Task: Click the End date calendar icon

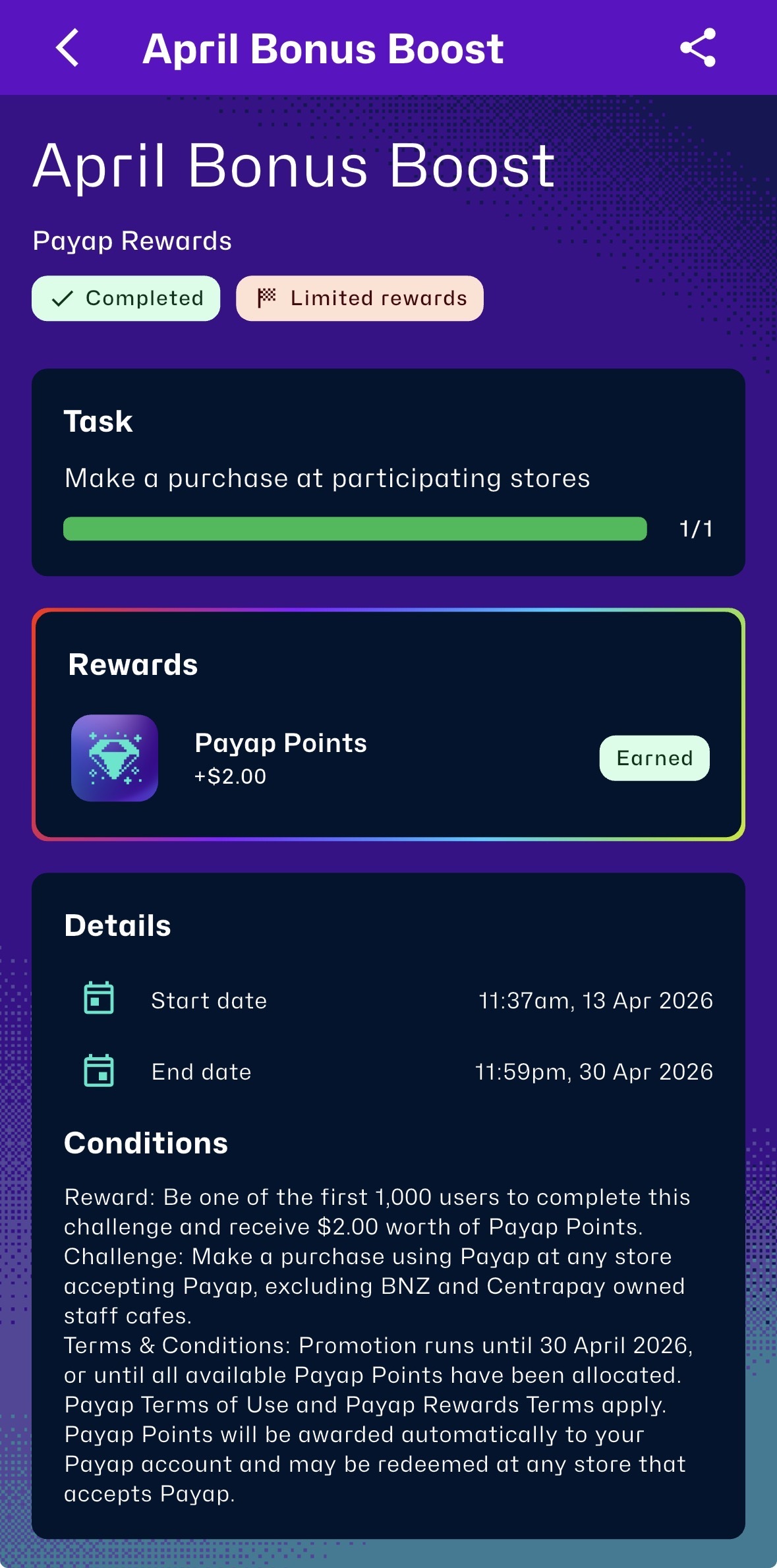Action: coord(99,1070)
